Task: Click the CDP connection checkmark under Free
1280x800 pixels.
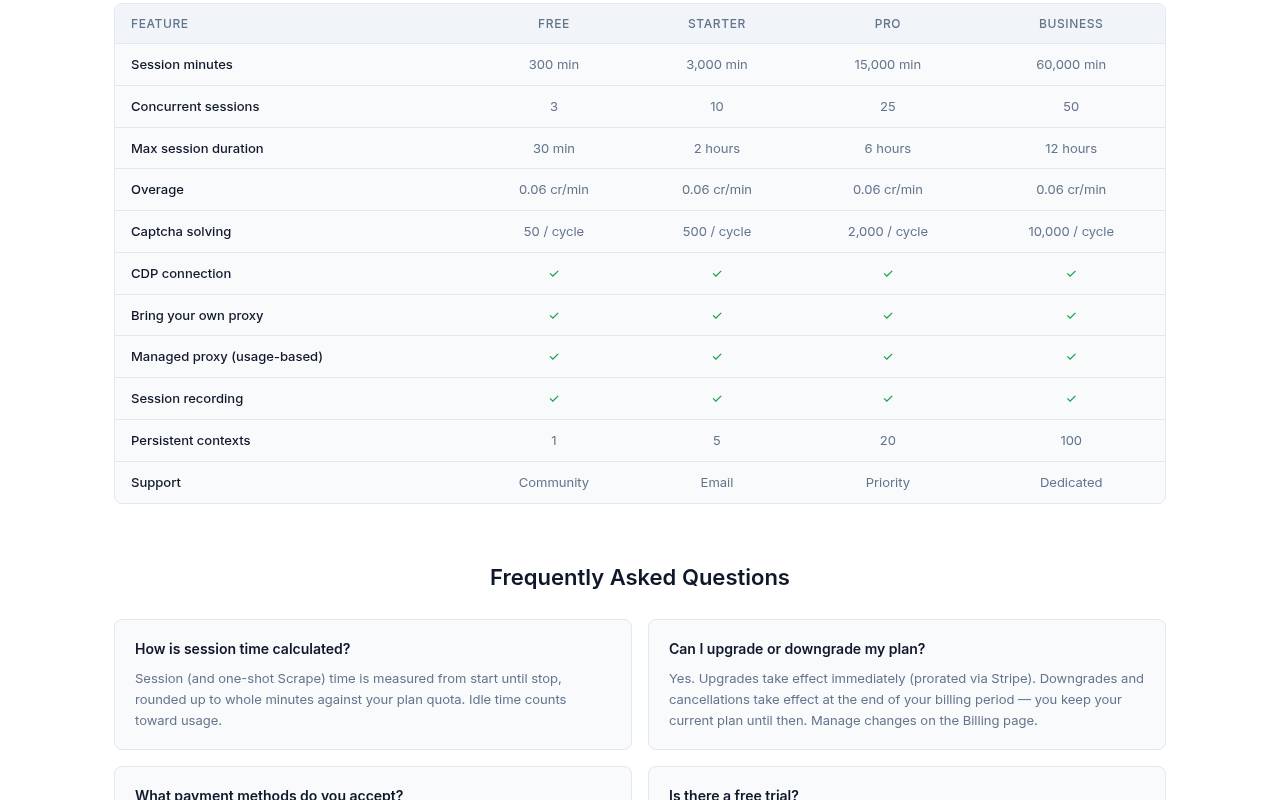Action: click(554, 273)
